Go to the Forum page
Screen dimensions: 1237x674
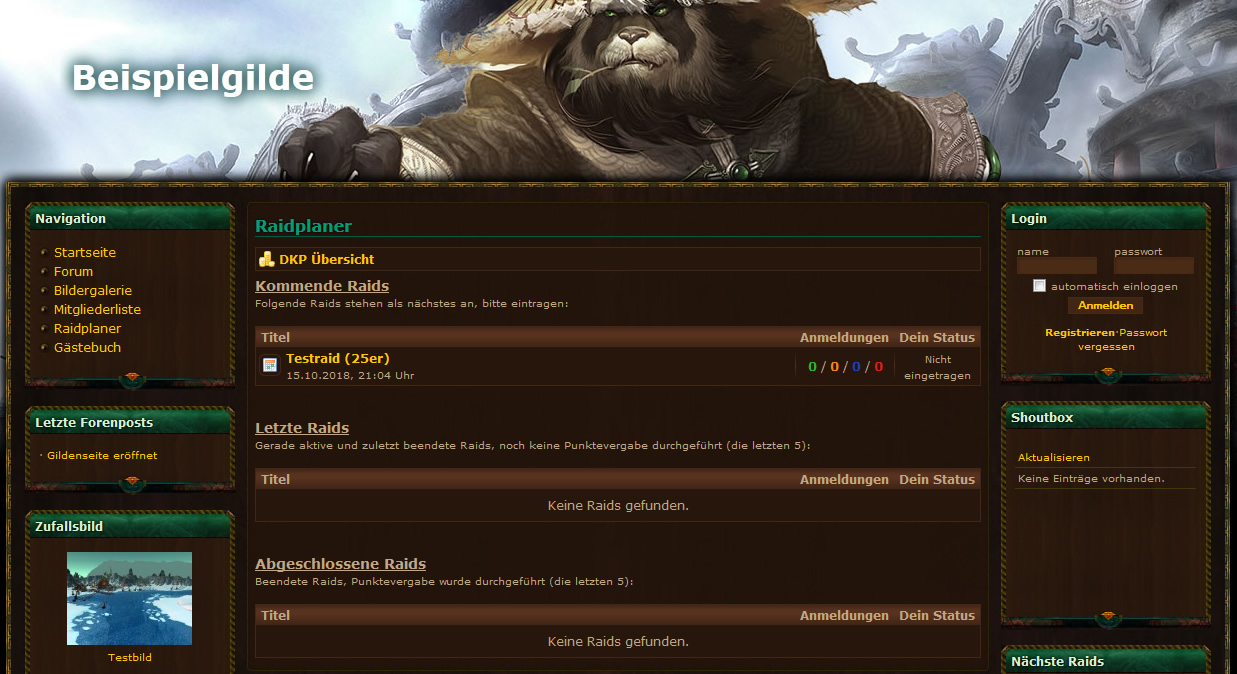click(73, 271)
